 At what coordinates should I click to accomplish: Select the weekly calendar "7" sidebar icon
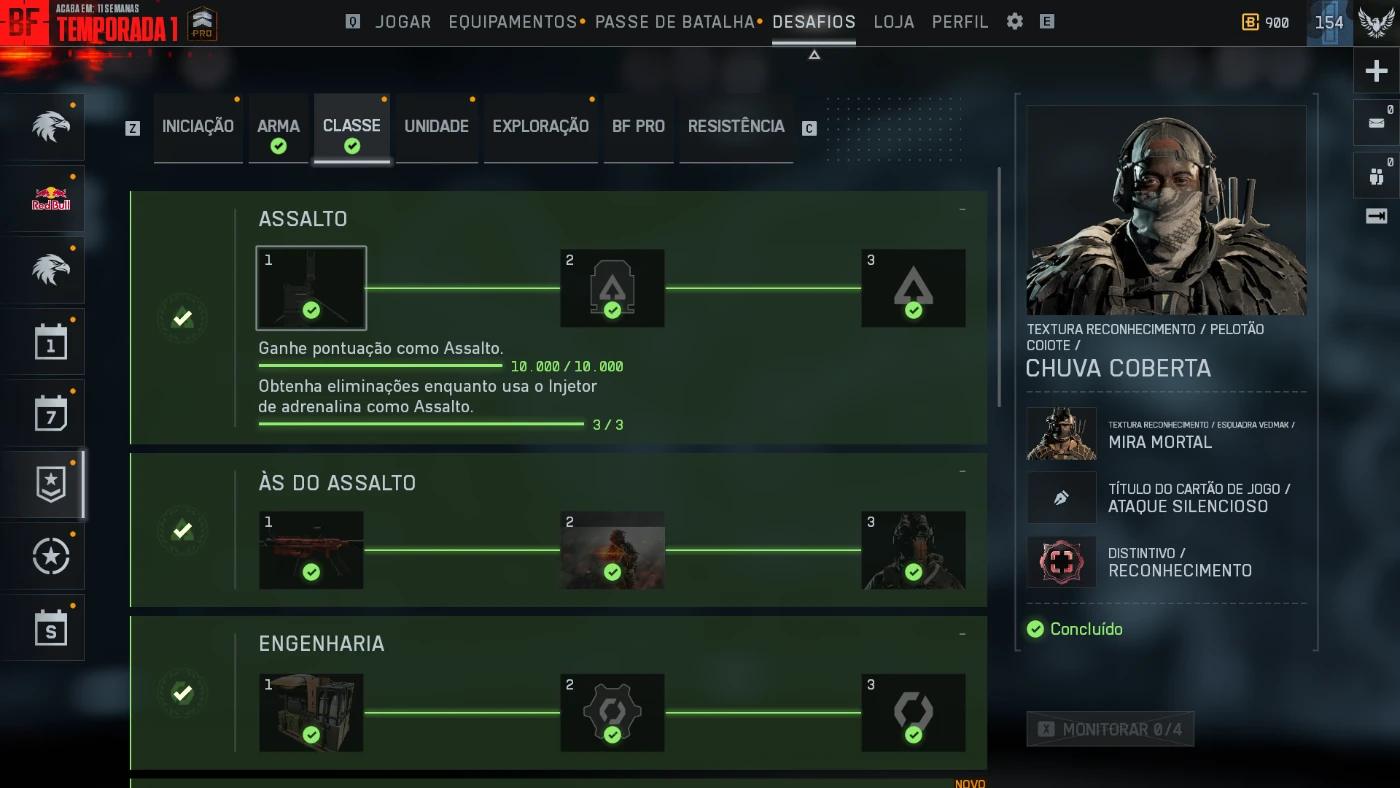point(50,413)
